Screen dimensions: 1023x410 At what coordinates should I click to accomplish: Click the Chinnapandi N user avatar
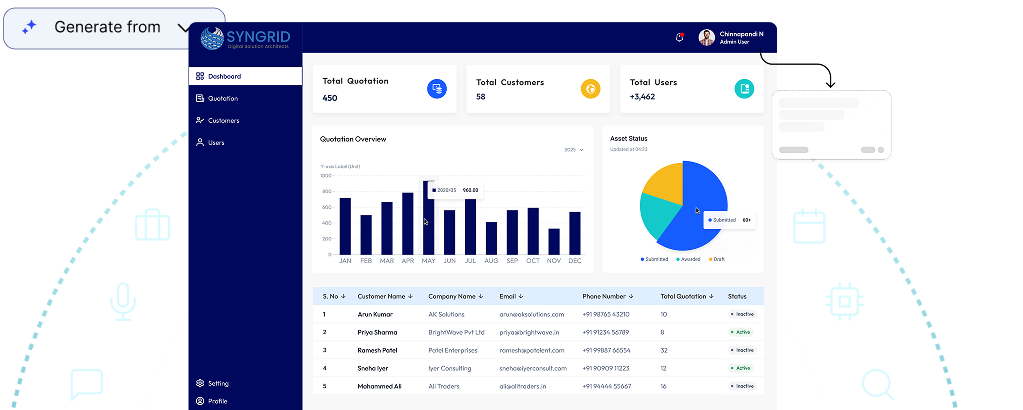[706, 37]
